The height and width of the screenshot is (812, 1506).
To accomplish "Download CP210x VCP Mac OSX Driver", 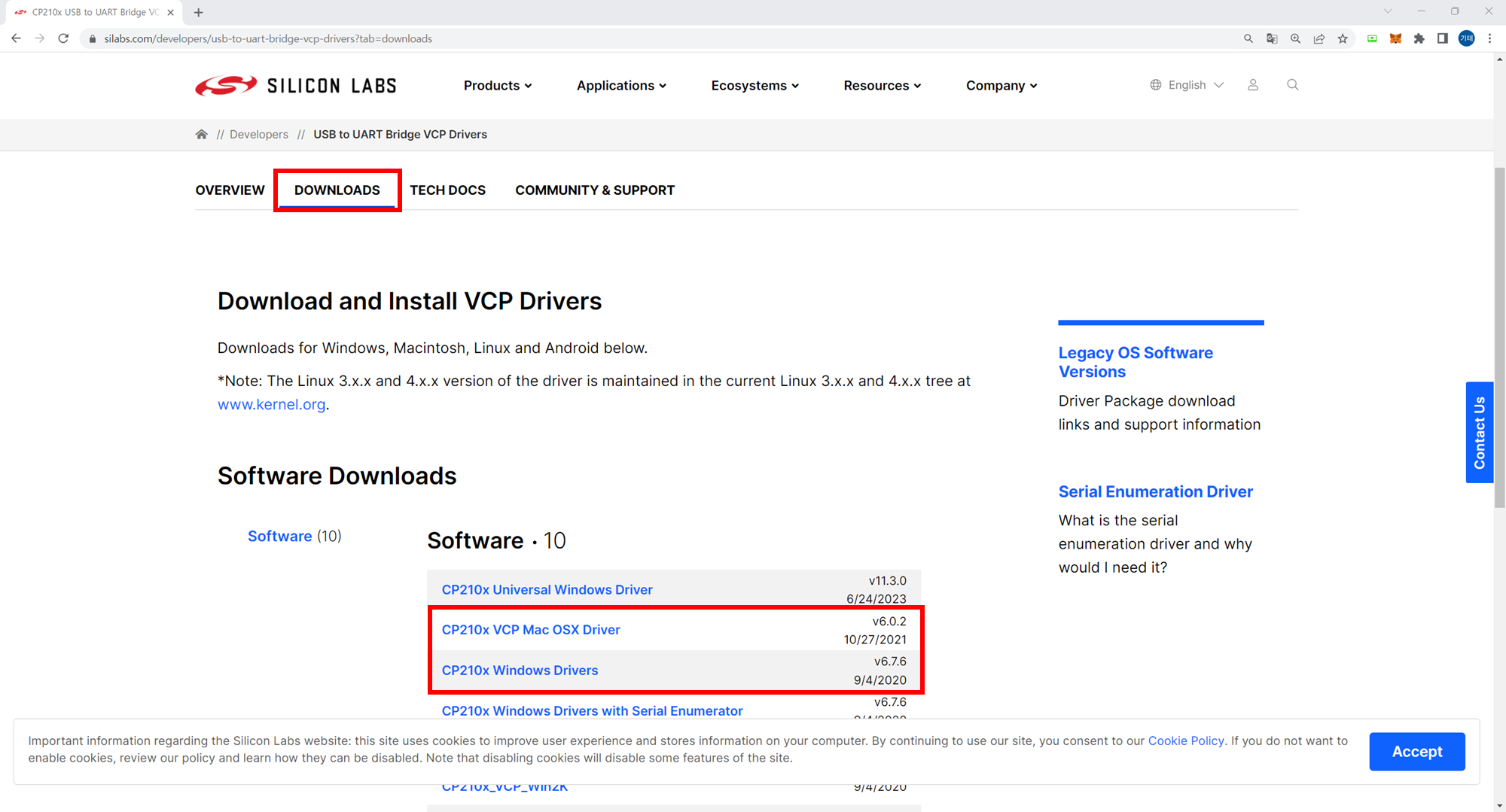I will click(531, 630).
